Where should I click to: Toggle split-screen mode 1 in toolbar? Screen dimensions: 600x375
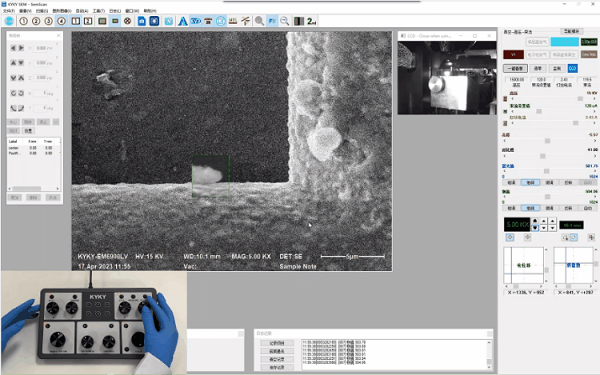point(76,21)
